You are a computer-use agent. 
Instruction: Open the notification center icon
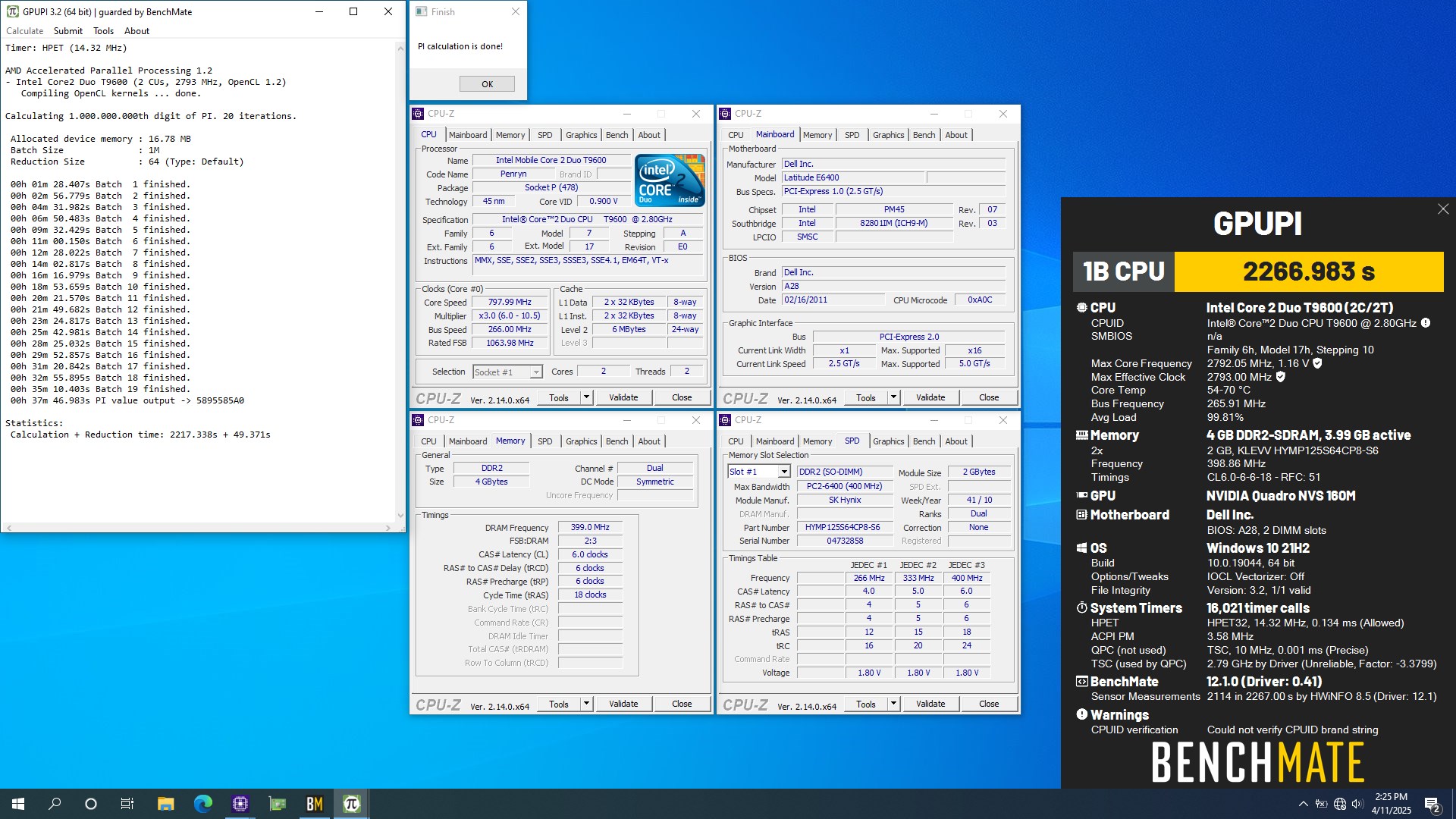pos(1432,804)
